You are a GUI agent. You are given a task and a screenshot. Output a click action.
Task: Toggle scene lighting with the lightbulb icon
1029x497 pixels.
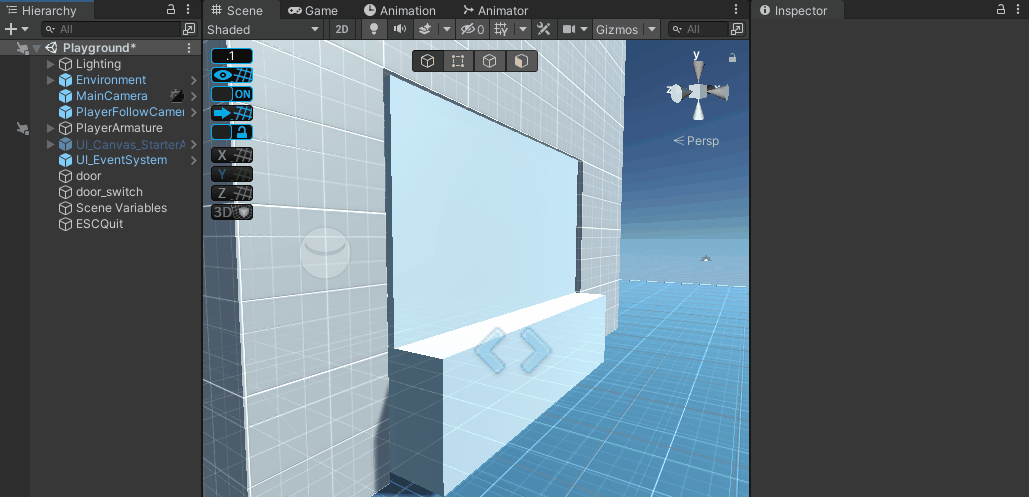tap(374, 29)
